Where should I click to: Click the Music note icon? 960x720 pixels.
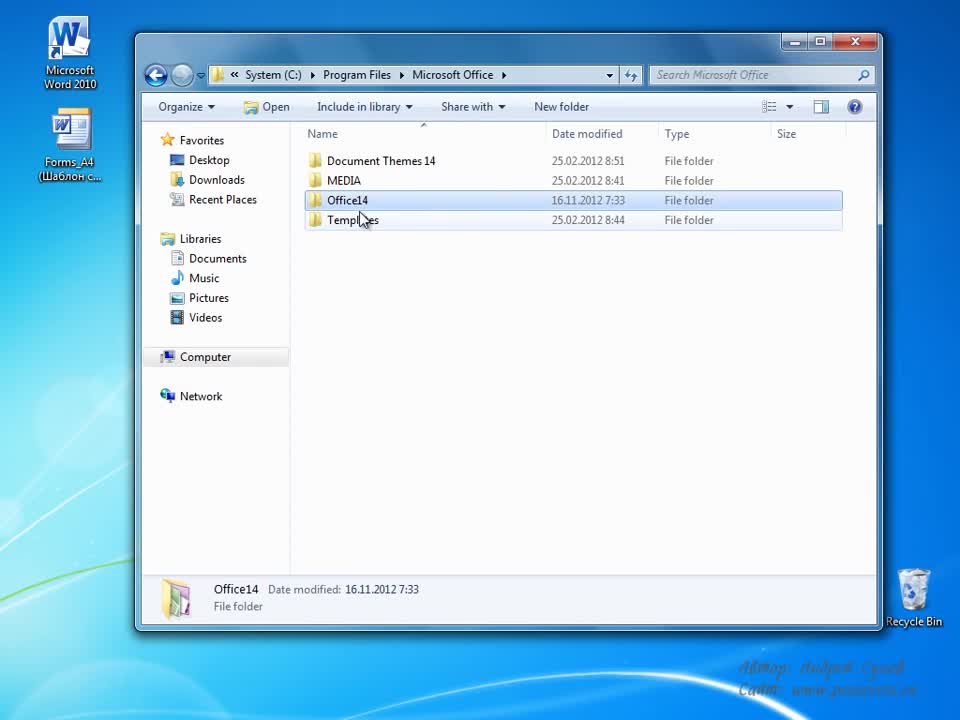point(177,278)
